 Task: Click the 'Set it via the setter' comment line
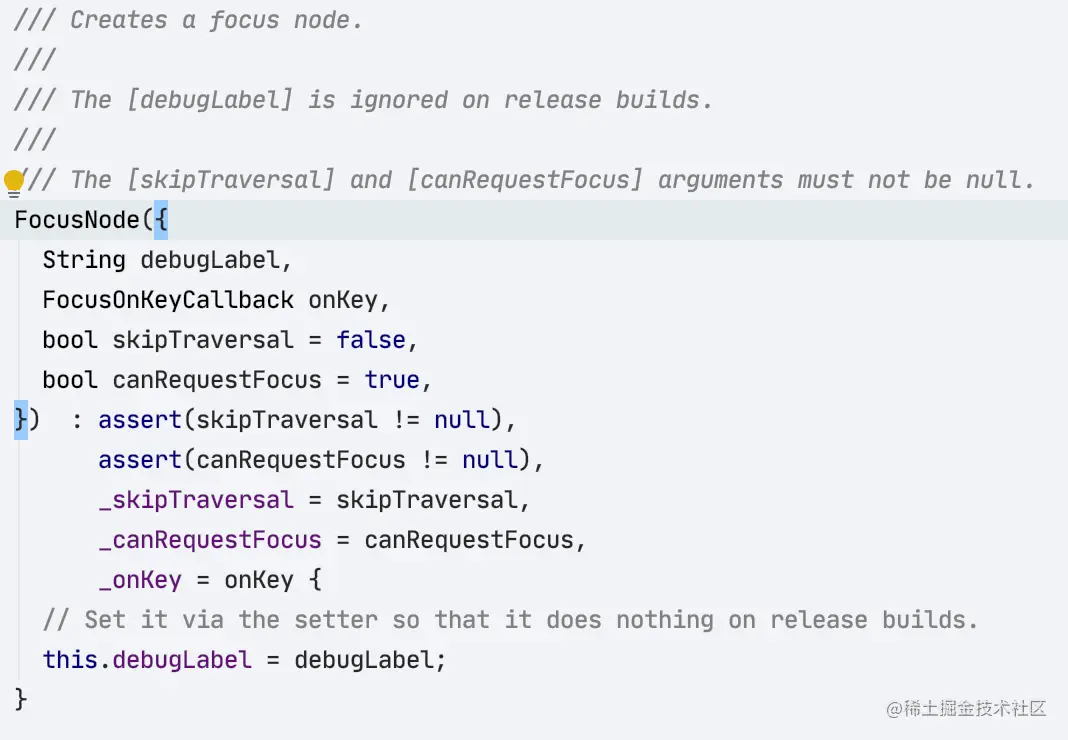pos(509,620)
